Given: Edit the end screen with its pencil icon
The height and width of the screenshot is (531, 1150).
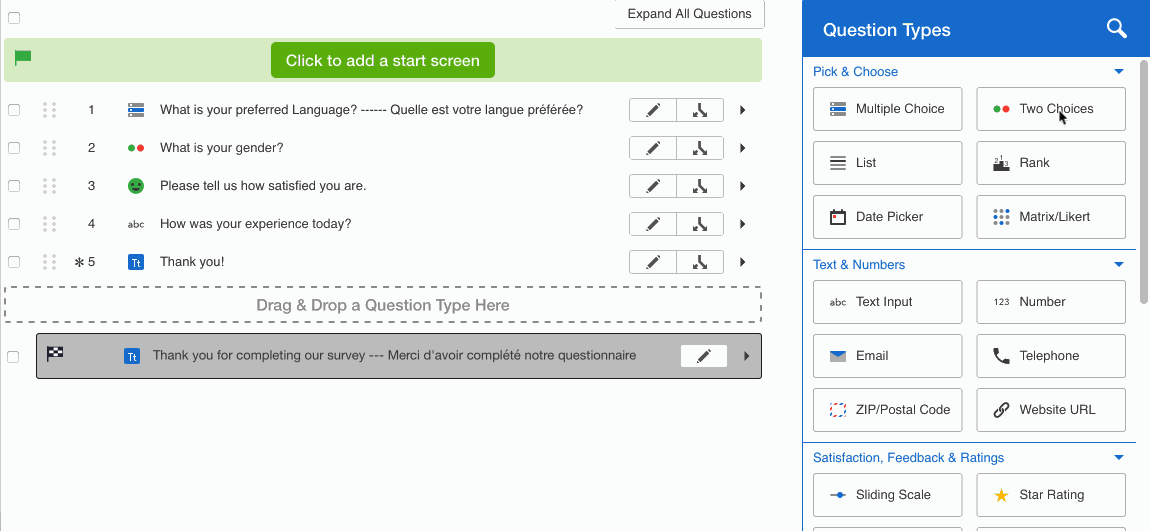Looking at the screenshot, I should click(x=704, y=356).
